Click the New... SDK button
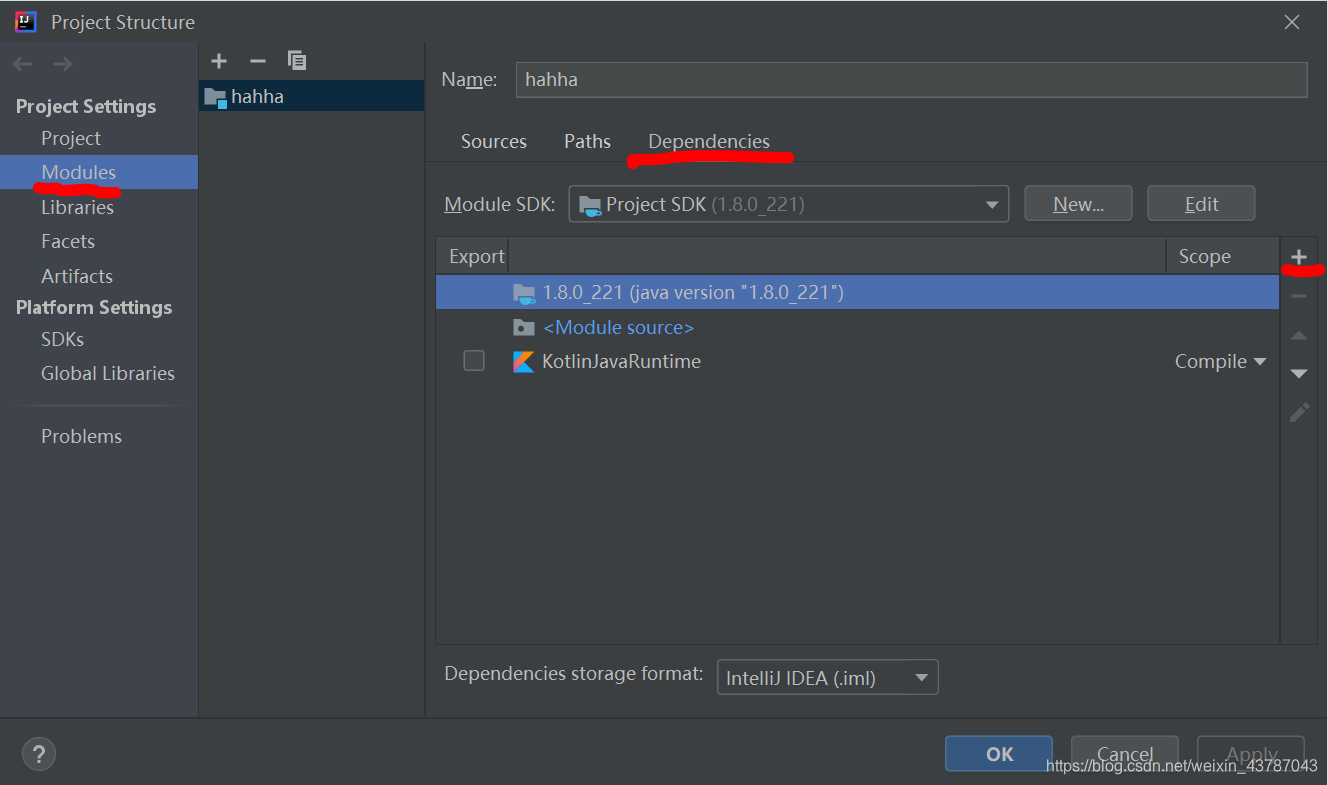1328x785 pixels. [1078, 204]
